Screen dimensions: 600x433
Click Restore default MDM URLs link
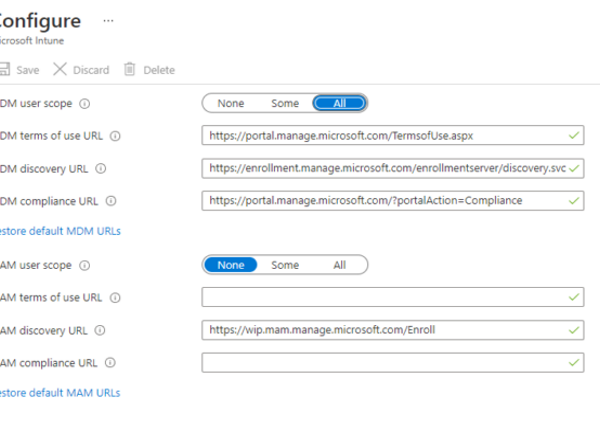(60, 231)
